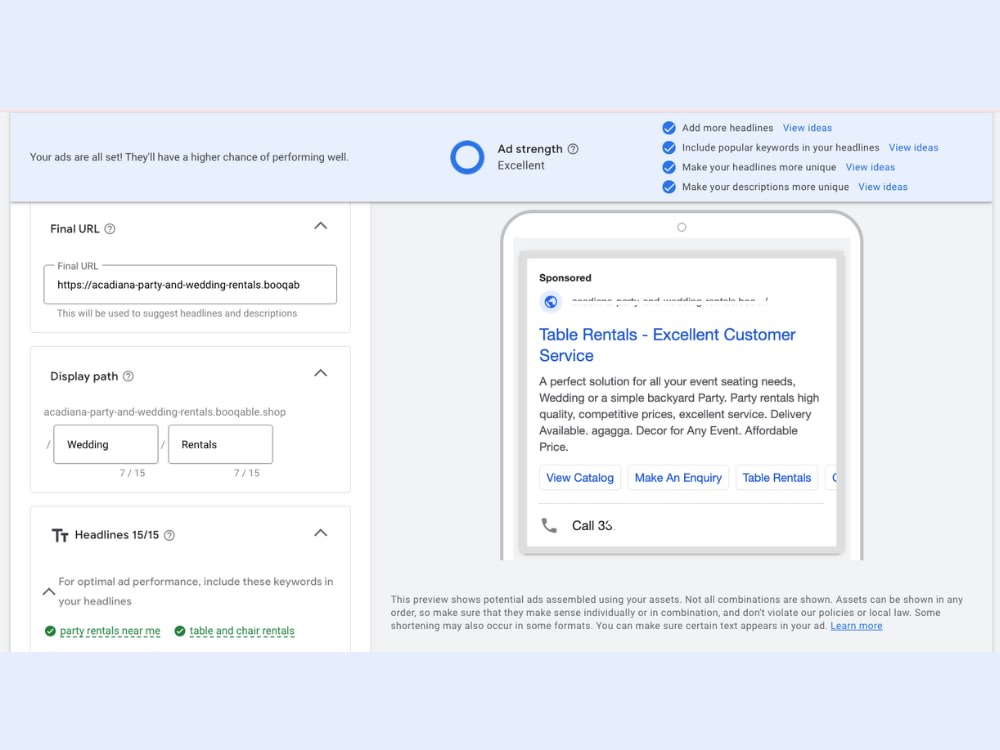The width and height of the screenshot is (1000, 750).
Task: Click the Call extension in preview
Action: [x=592, y=526]
